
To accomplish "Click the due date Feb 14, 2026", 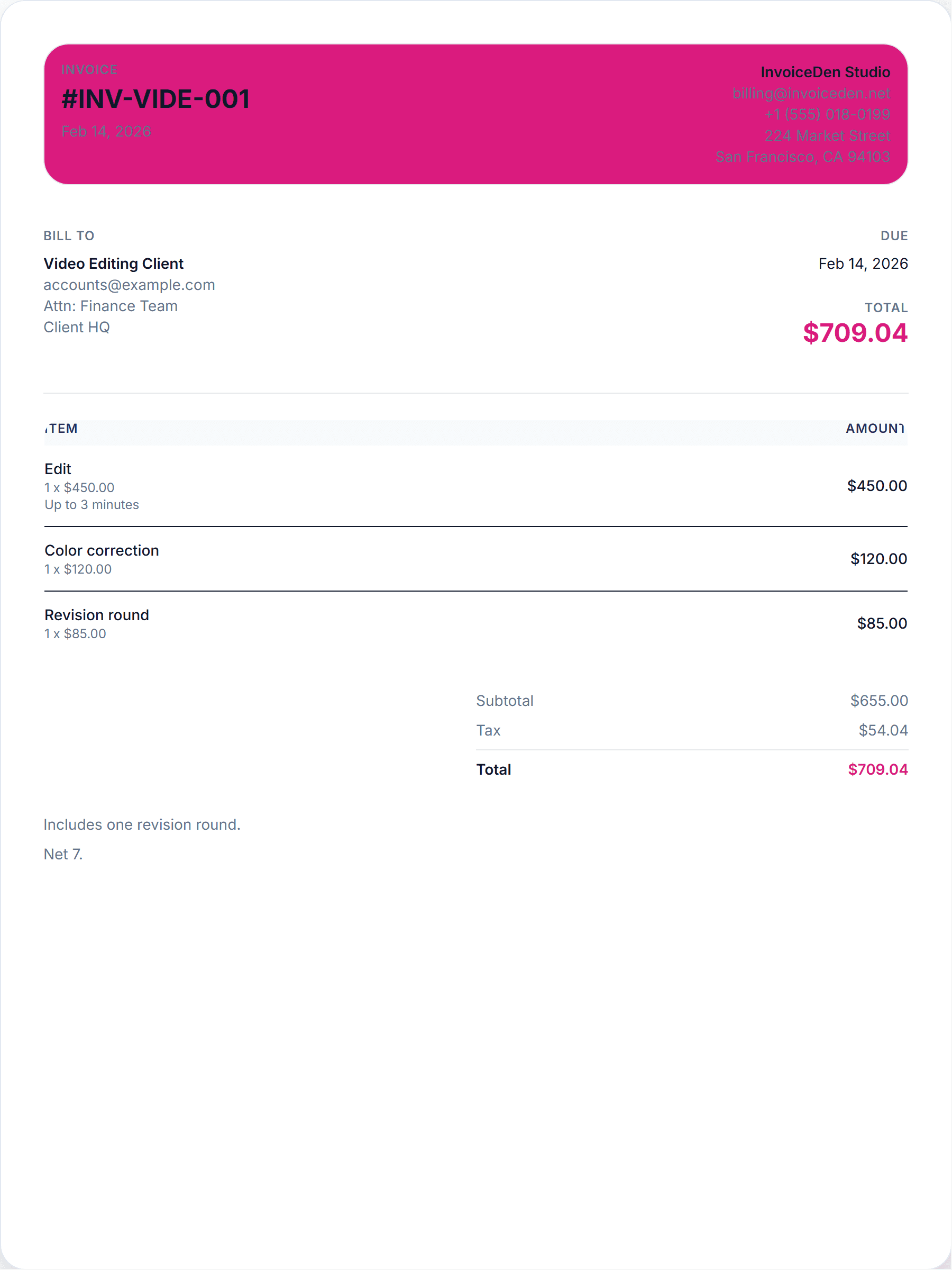I will pyautogui.click(x=863, y=264).
